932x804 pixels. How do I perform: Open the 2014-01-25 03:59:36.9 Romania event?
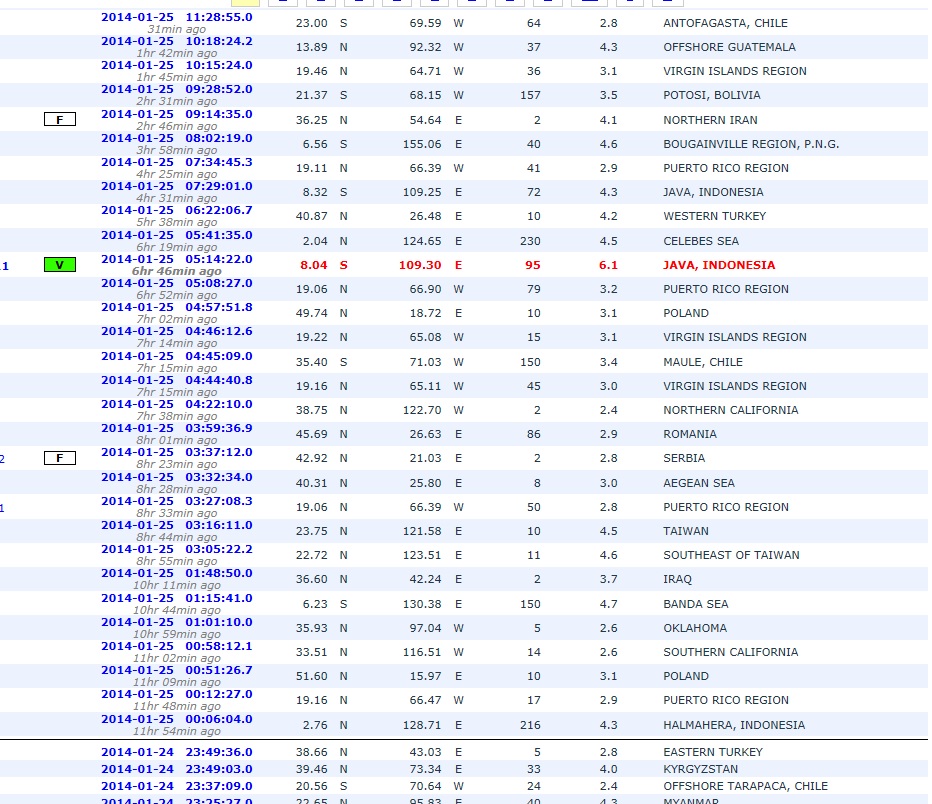point(176,428)
